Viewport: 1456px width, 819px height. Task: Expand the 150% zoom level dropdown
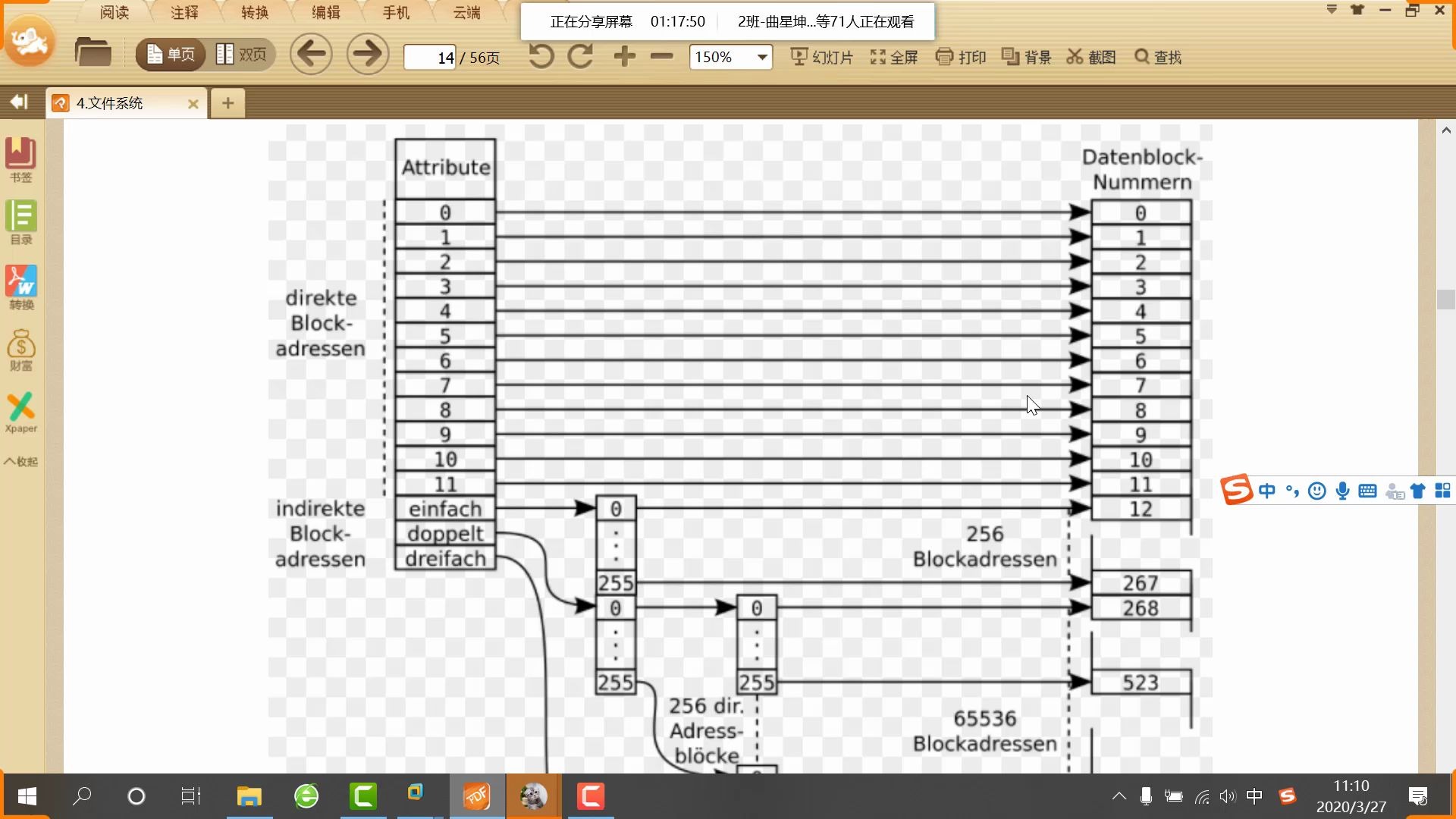point(761,57)
